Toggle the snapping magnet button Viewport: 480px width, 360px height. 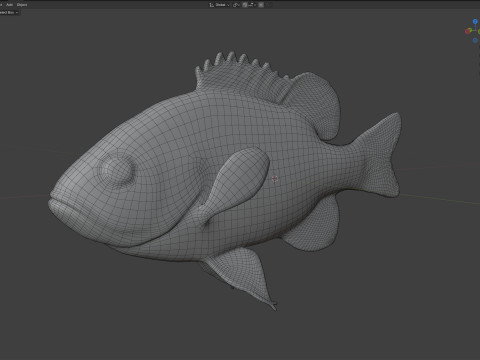(x=244, y=5)
